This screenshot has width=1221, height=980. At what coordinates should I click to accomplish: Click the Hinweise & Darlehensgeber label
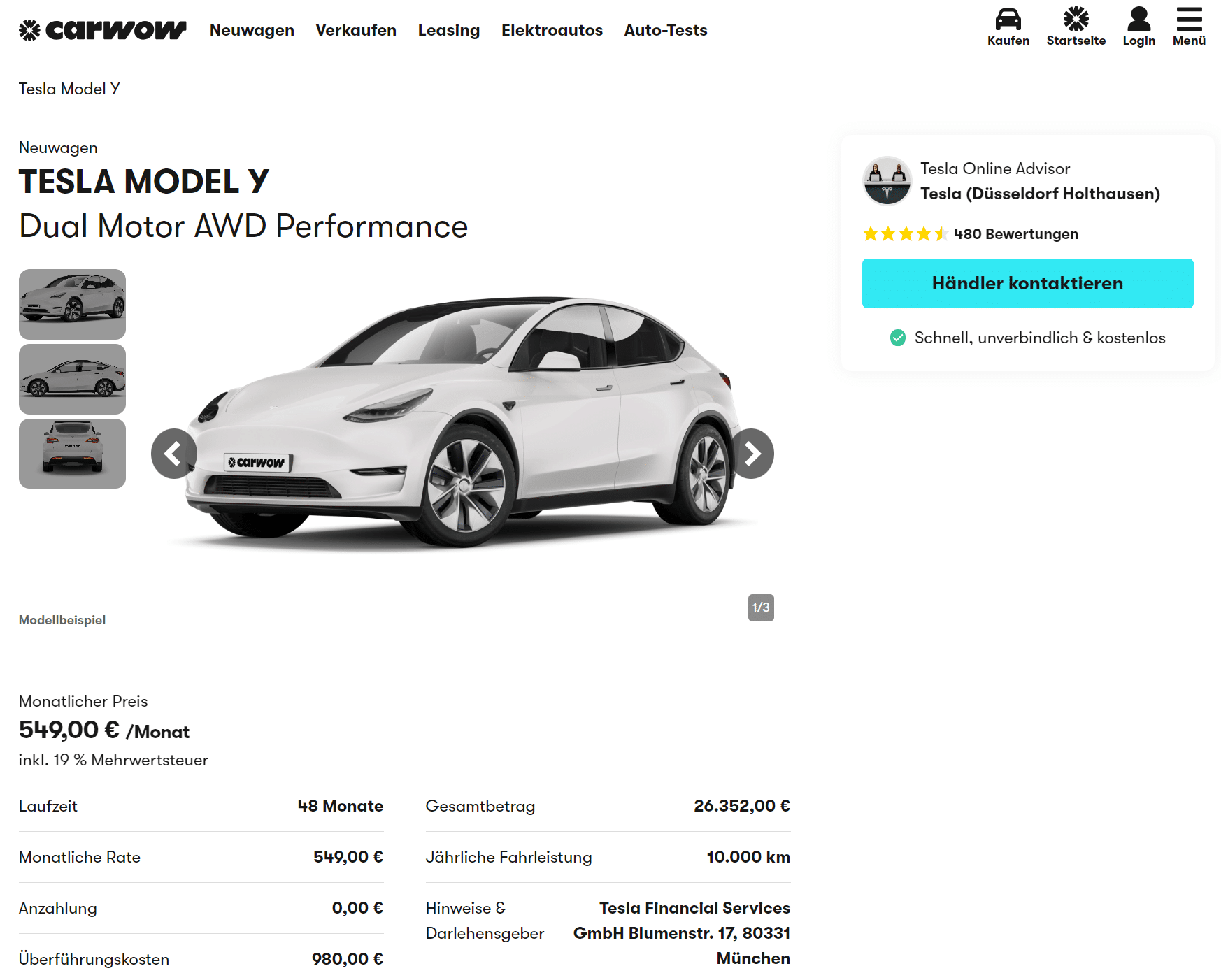pos(485,921)
